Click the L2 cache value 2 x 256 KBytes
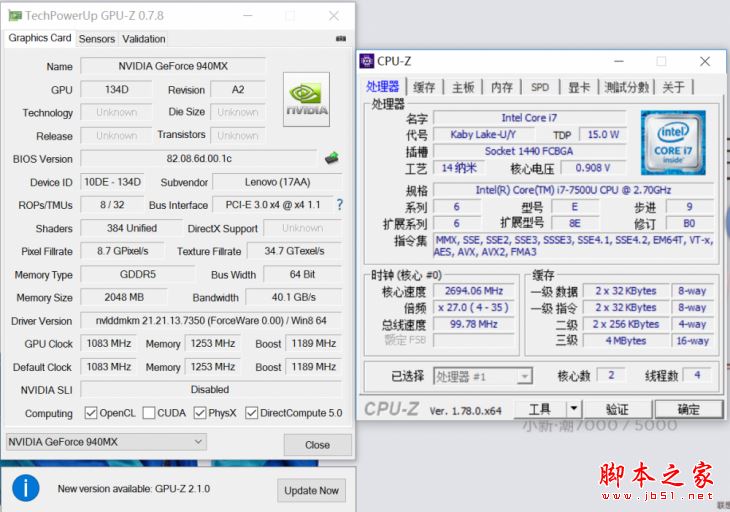This screenshot has width=730, height=512. pos(626,324)
